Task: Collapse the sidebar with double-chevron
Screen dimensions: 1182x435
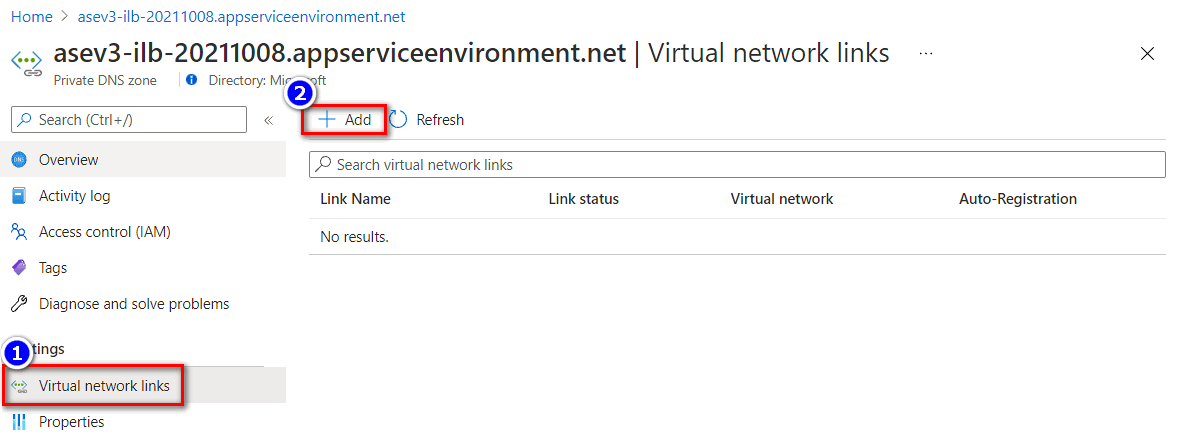Action: coord(268,120)
